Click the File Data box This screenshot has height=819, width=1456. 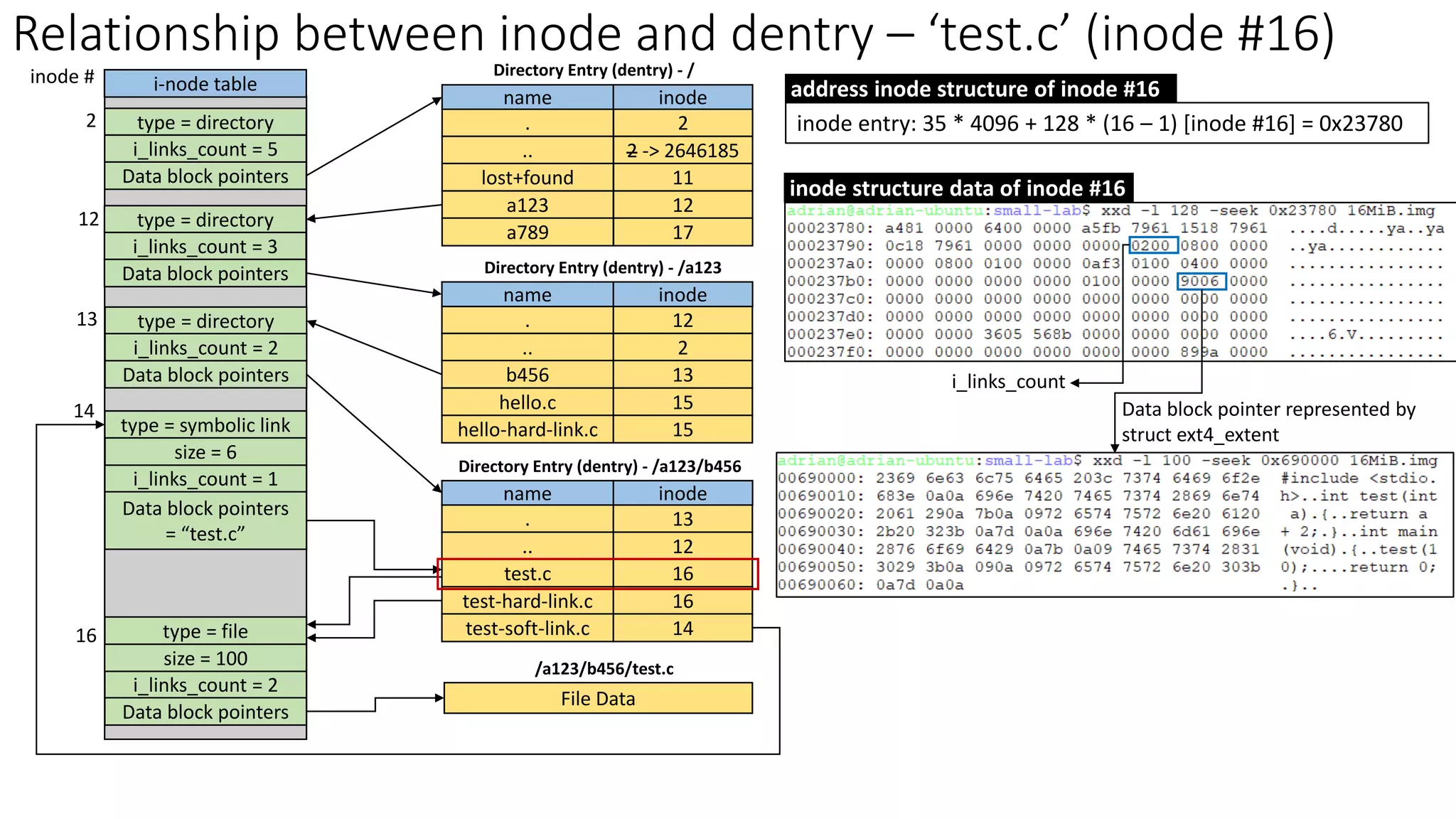(x=597, y=698)
